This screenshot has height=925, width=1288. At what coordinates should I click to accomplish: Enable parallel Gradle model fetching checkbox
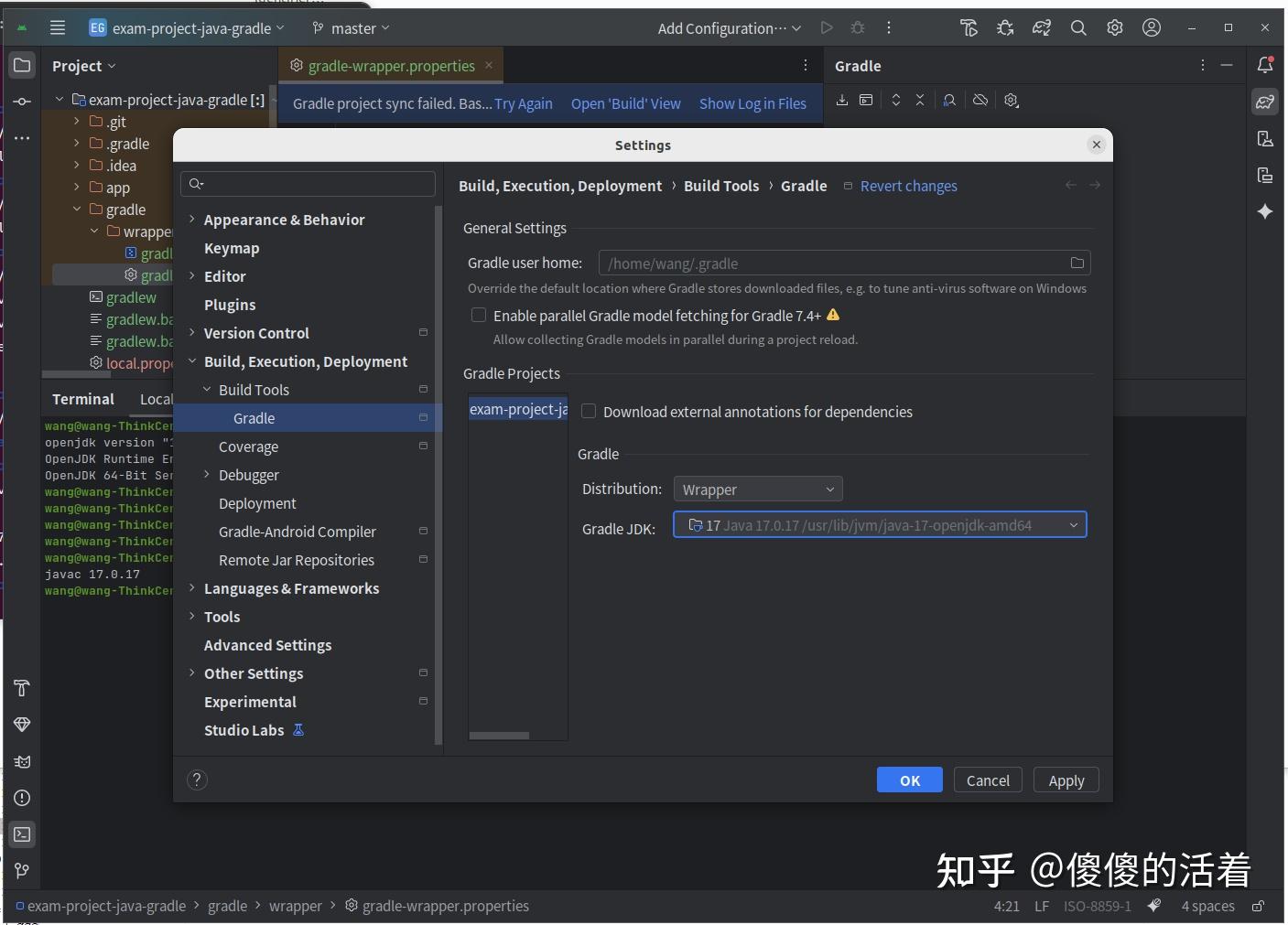(x=479, y=315)
